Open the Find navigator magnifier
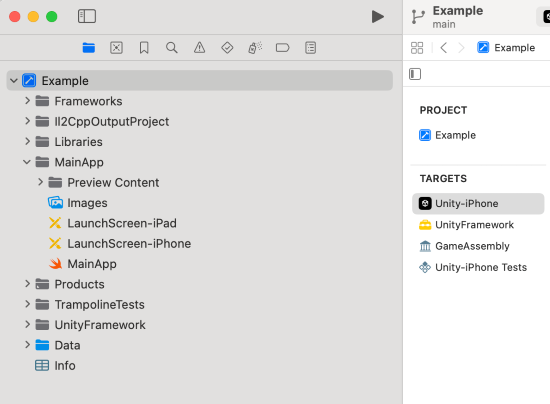Image resolution: width=550 pixels, height=404 pixels. click(x=172, y=48)
